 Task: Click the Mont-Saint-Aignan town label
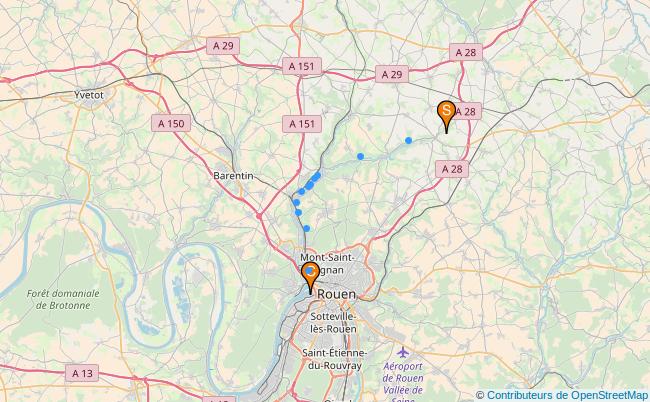pyautogui.click(x=327, y=264)
